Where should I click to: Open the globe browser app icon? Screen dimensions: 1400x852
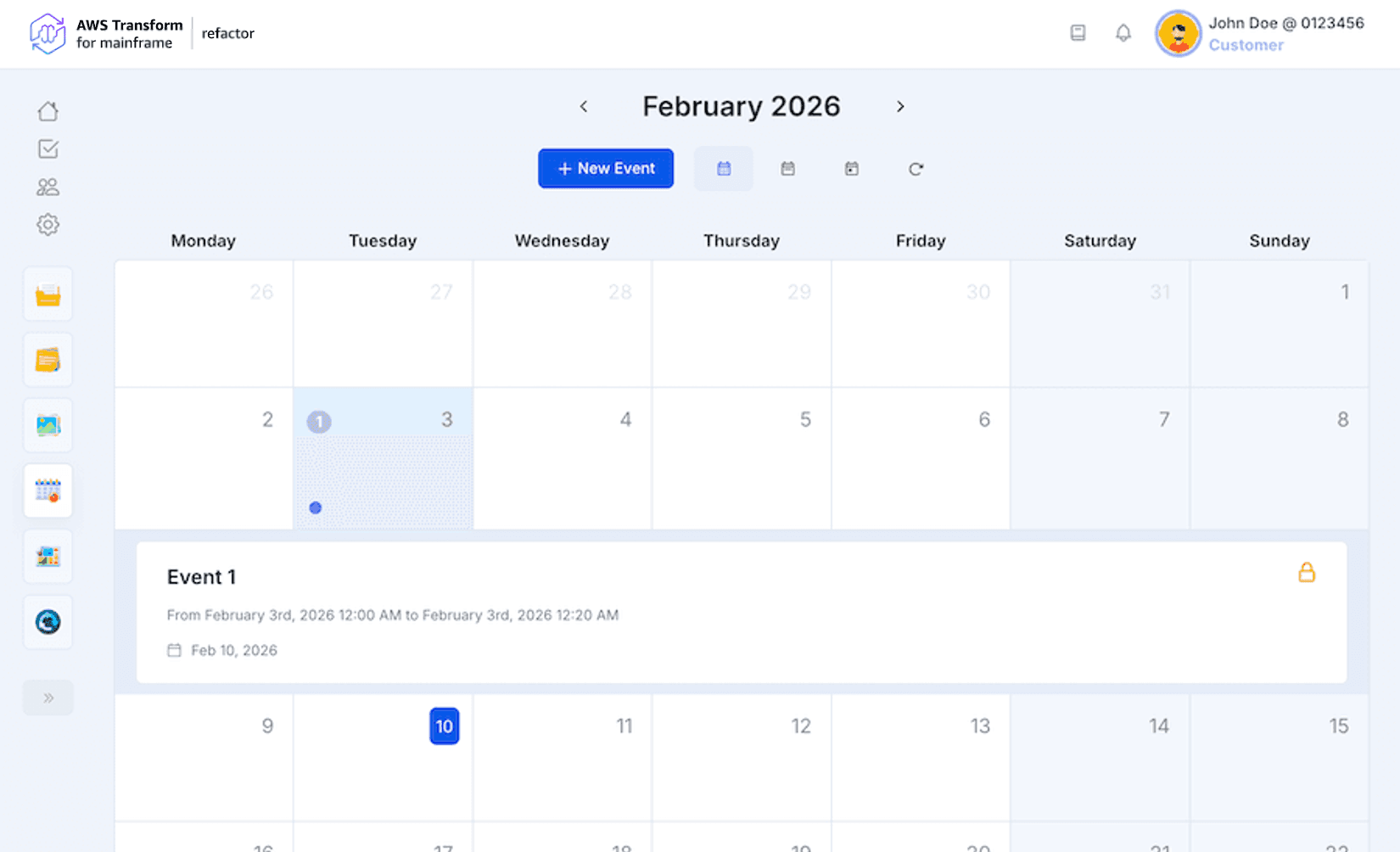tap(48, 622)
